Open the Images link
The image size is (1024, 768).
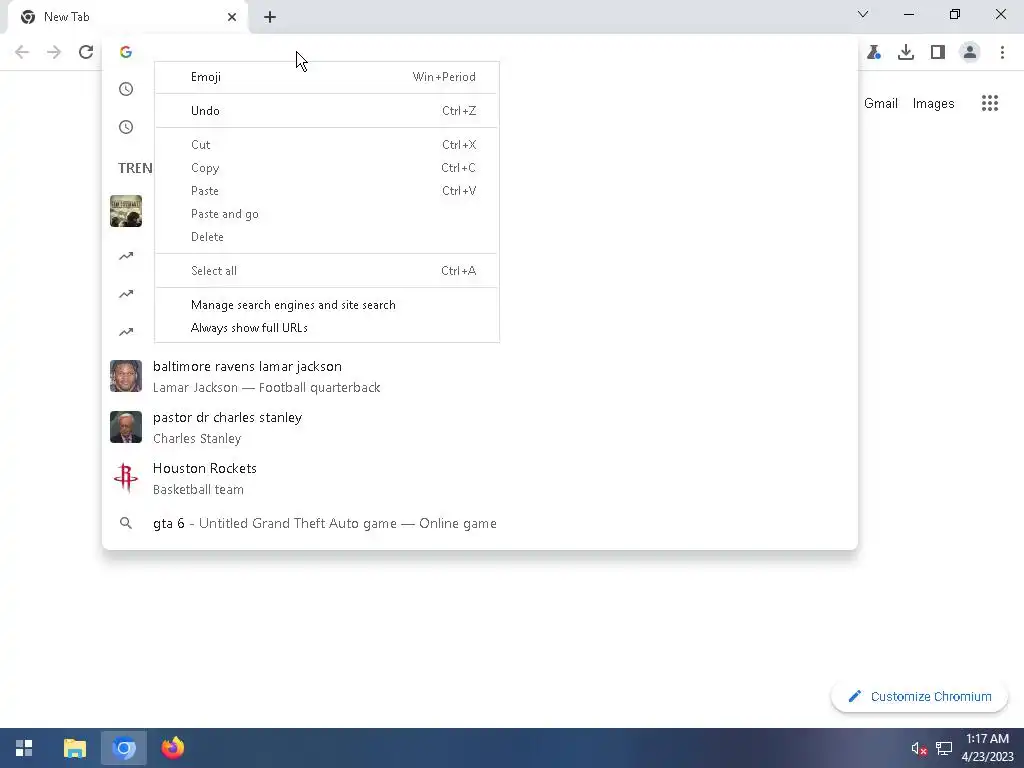pos(933,103)
